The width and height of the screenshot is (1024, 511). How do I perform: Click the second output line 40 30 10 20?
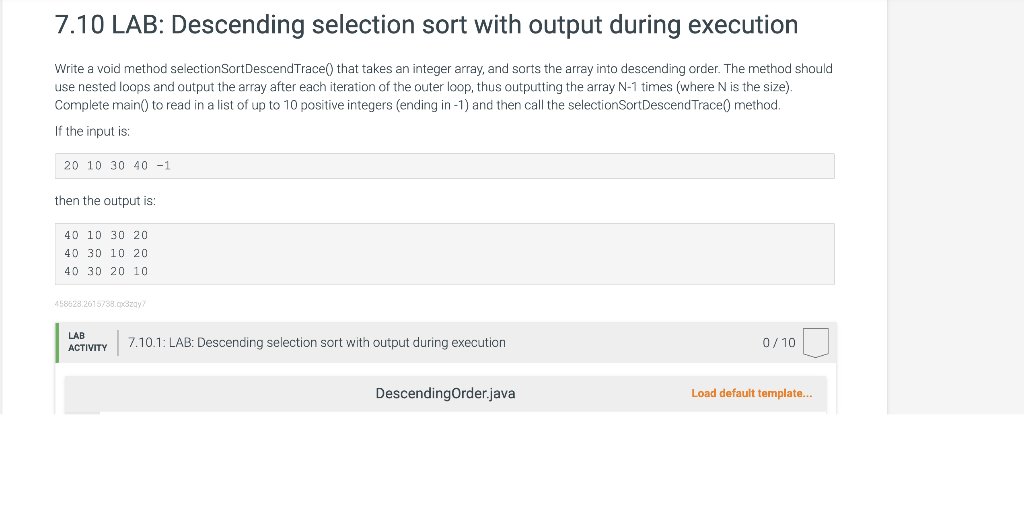click(x=106, y=253)
